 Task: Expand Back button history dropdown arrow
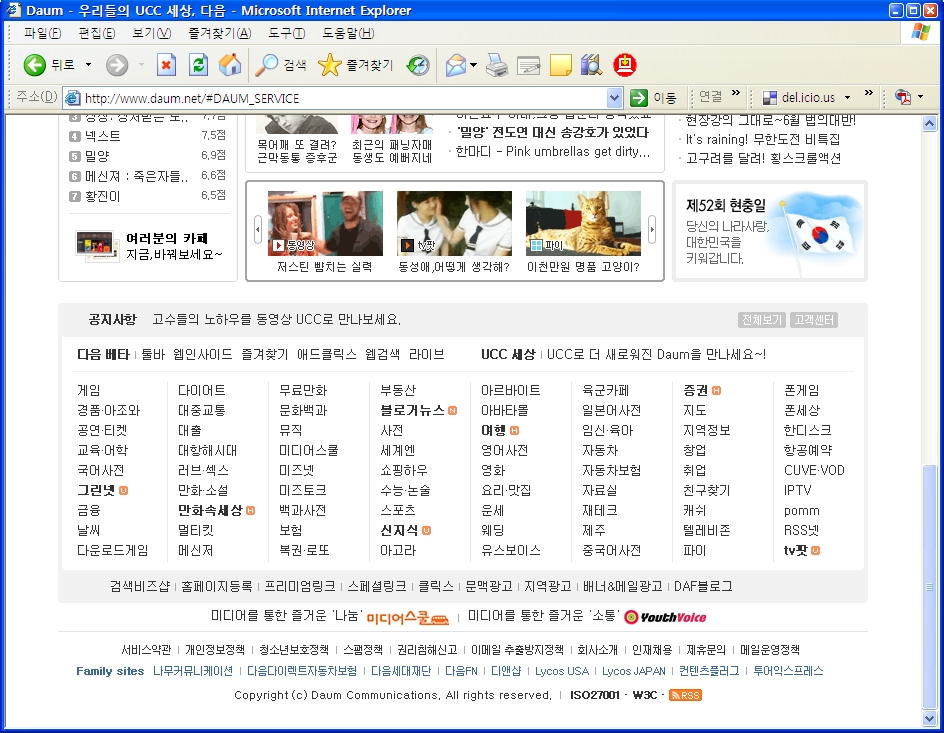click(88, 65)
